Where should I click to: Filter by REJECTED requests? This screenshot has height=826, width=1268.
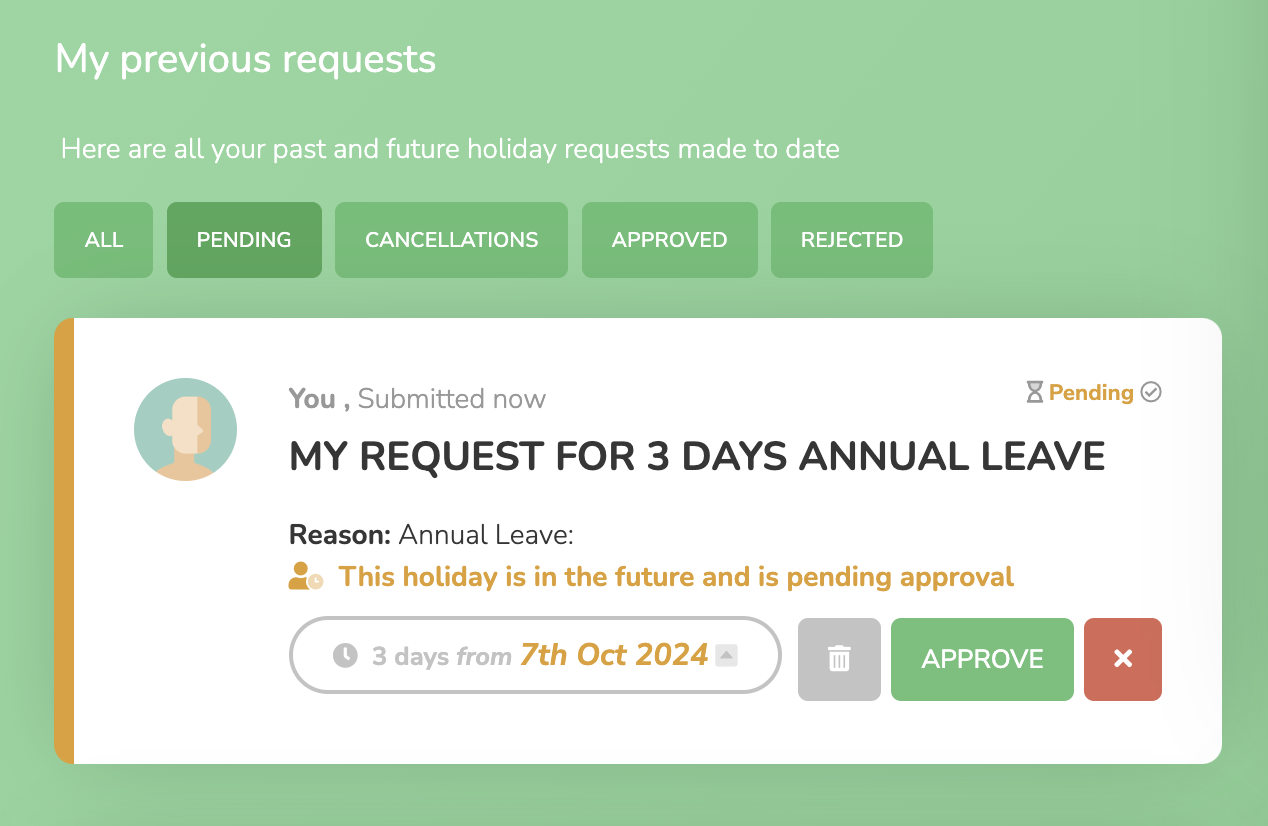(852, 240)
